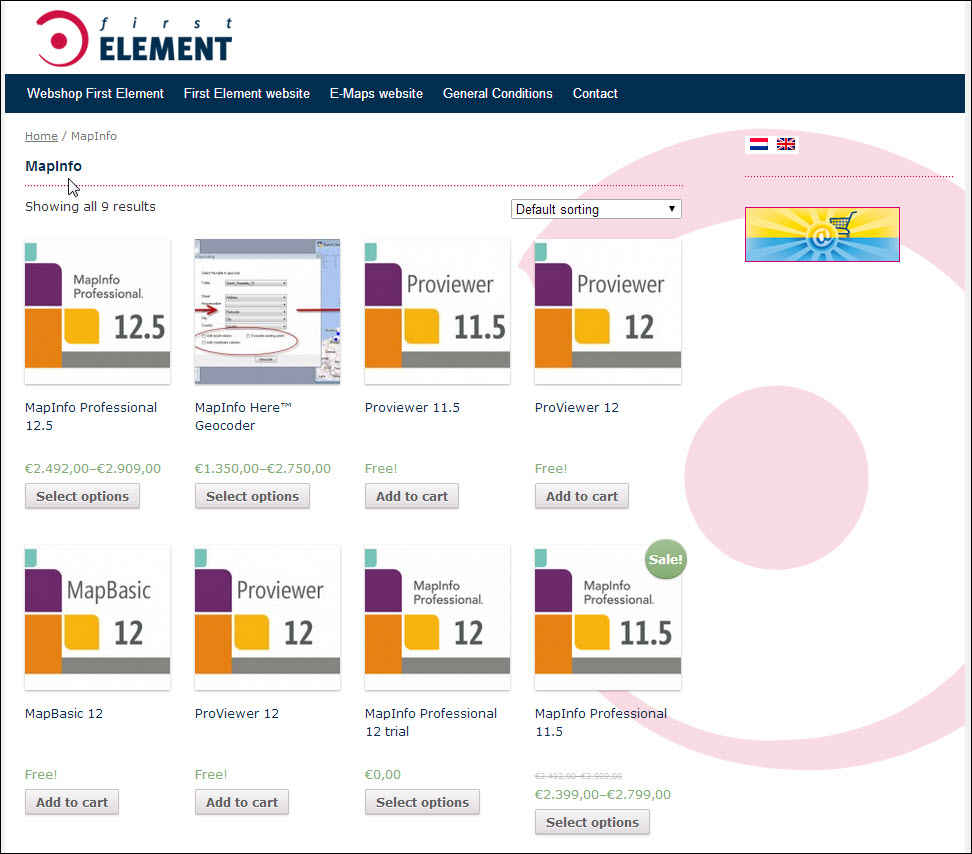Screen dimensions: 972x854
Task: Open the Default sorting dropdown
Action: 596,209
